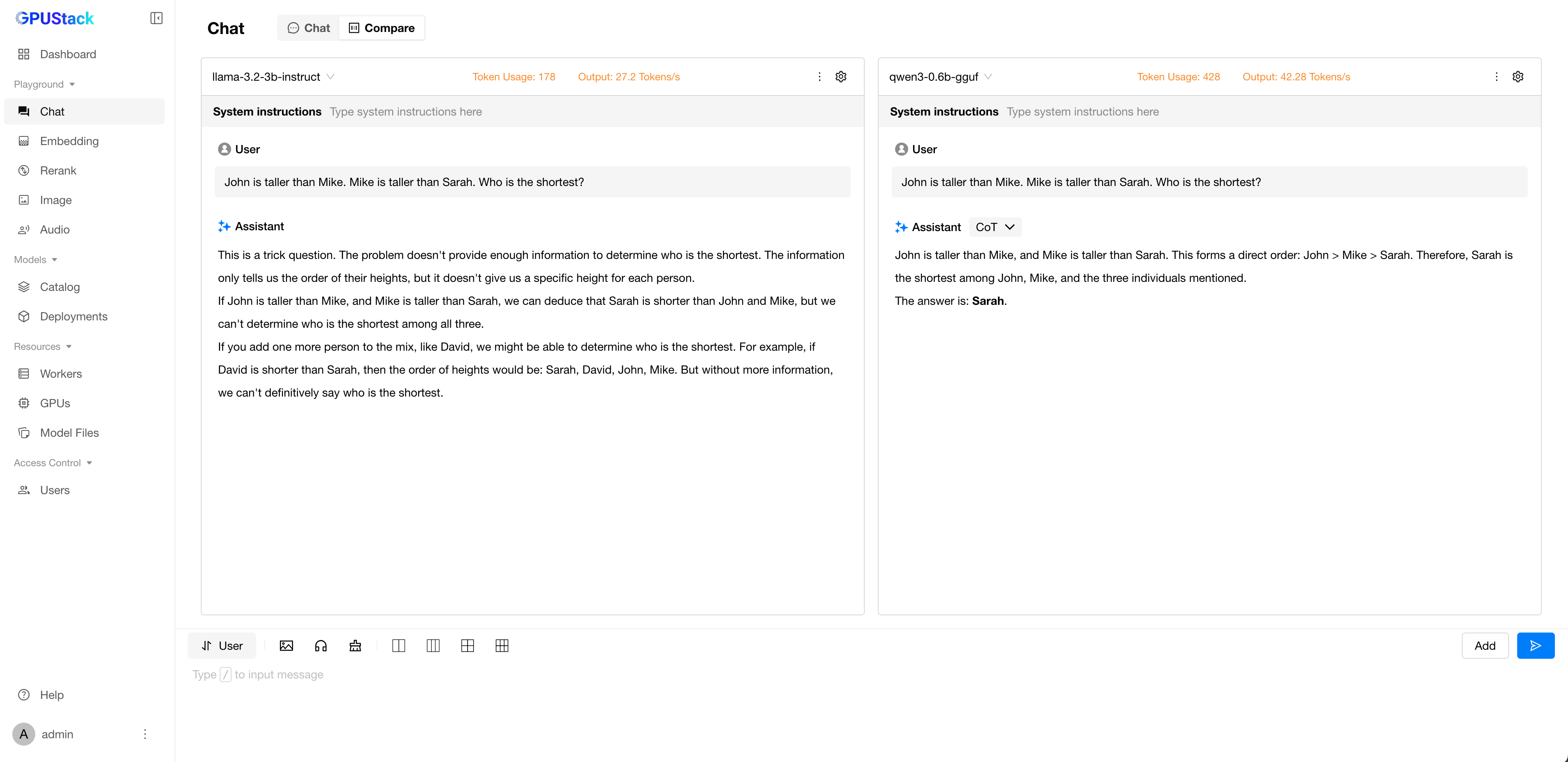Screen dimensions: 1568x762
Task: Open Deployments in the sidebar
Action: 74,317
